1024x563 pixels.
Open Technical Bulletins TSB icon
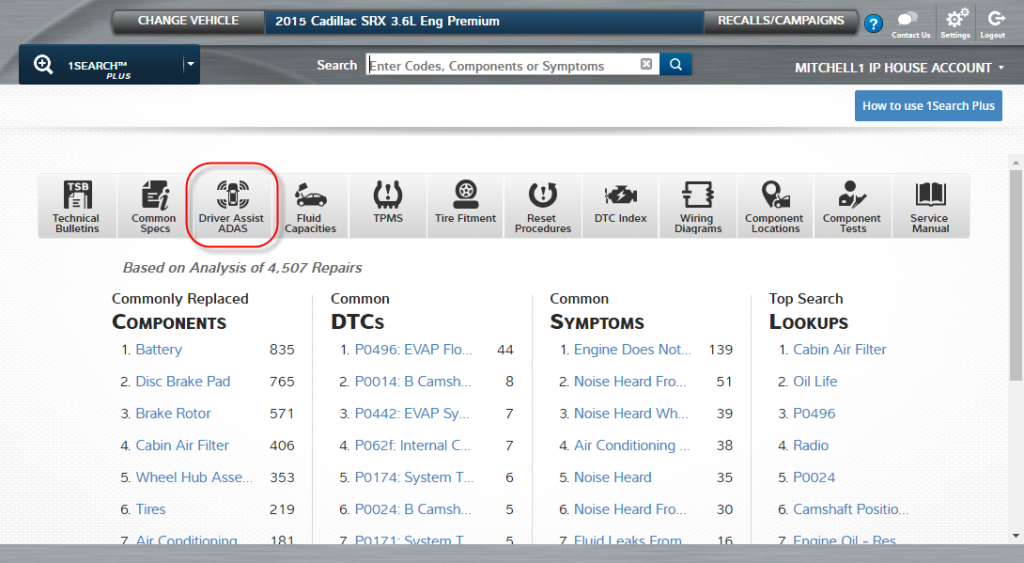pyautogui.click(x=76, y=206)
